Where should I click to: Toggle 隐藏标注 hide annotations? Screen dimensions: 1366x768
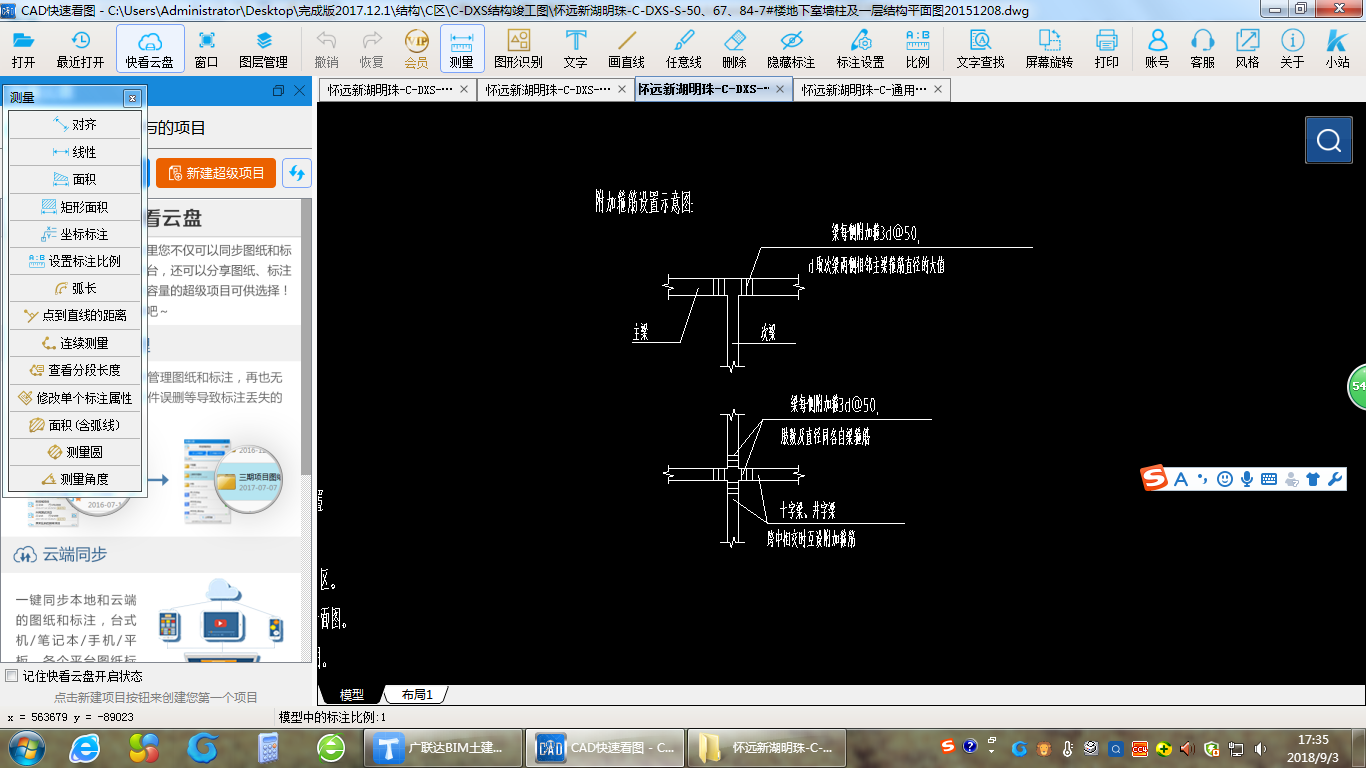[791, 49]
